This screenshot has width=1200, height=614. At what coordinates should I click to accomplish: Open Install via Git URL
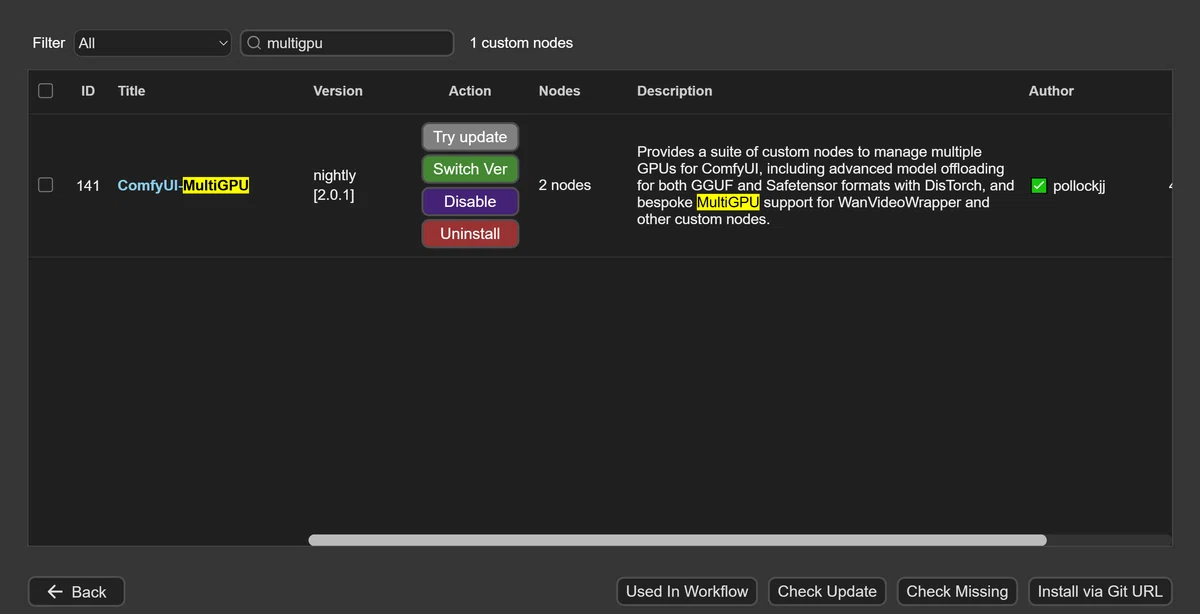[1100, 592]
